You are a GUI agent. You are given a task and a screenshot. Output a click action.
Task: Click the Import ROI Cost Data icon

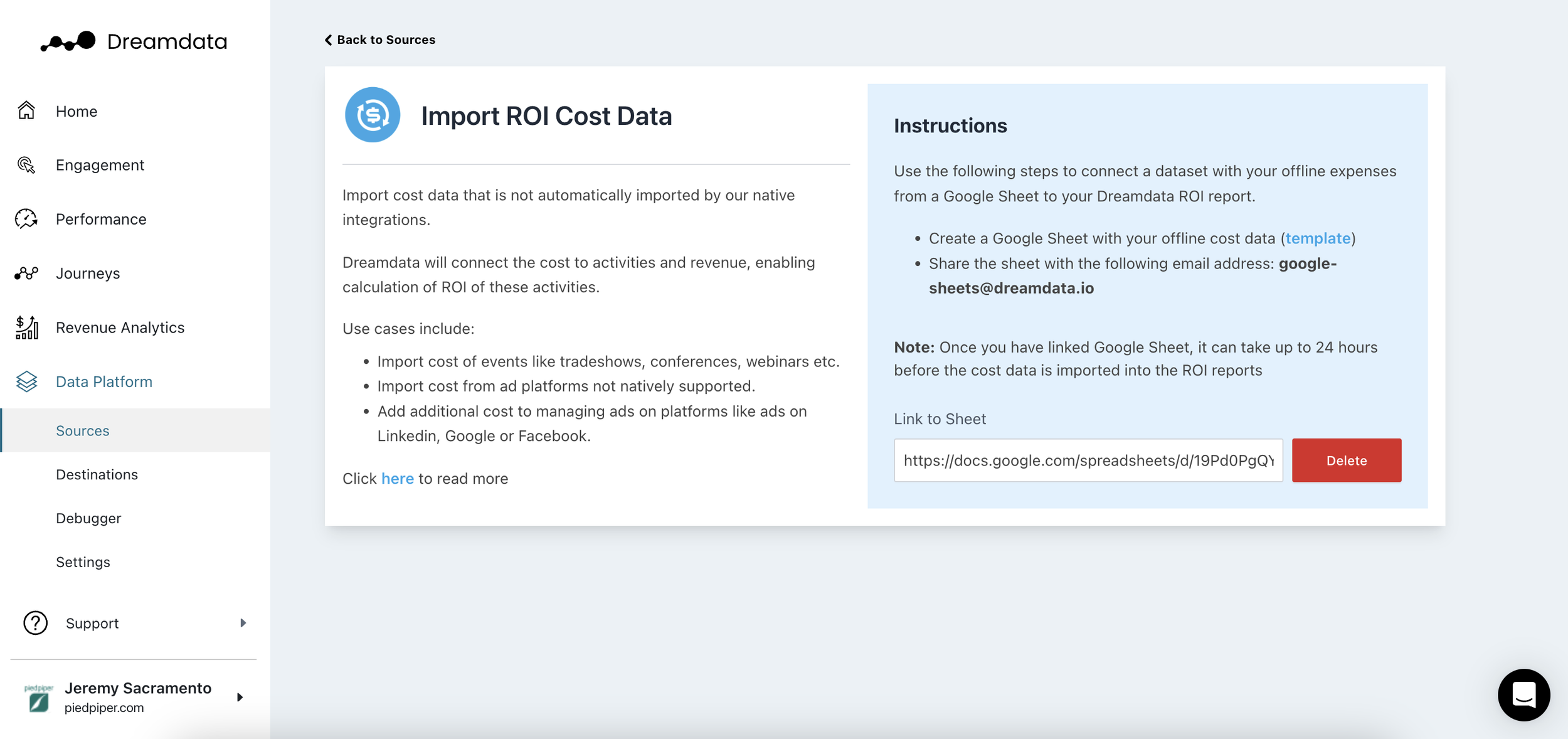click(x=373, y=115)
